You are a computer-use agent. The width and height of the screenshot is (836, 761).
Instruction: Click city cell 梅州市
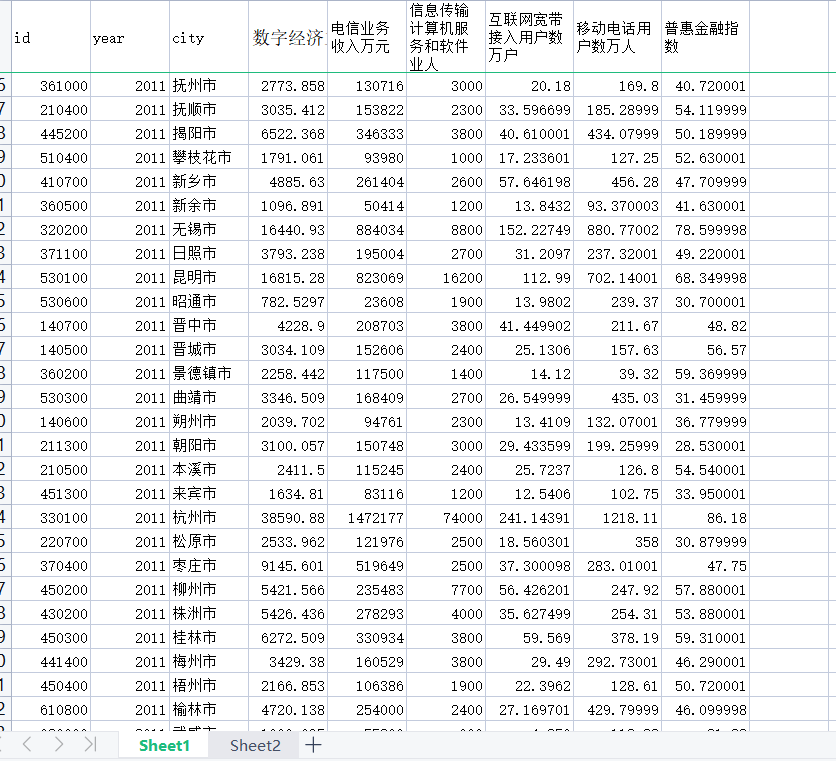tap(209, 661)
